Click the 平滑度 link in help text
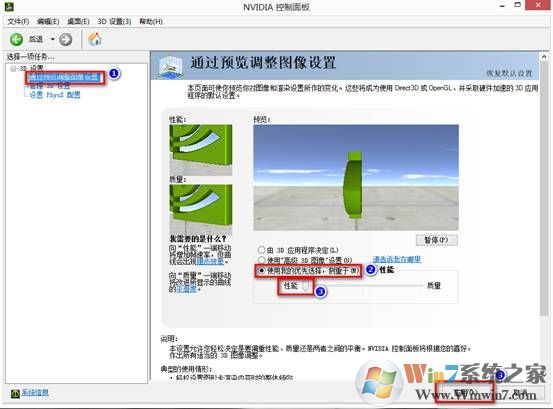The height and width of the screenshot is (409, 553). [x=186, y=289]
